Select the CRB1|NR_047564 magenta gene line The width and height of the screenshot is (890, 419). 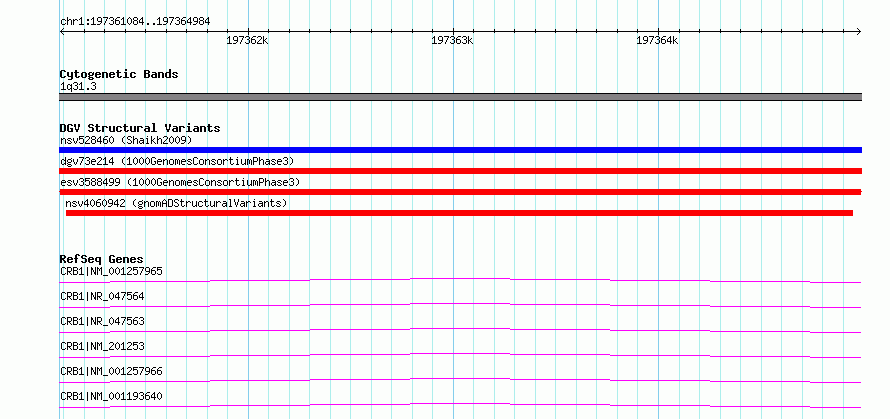coord(460,305)
